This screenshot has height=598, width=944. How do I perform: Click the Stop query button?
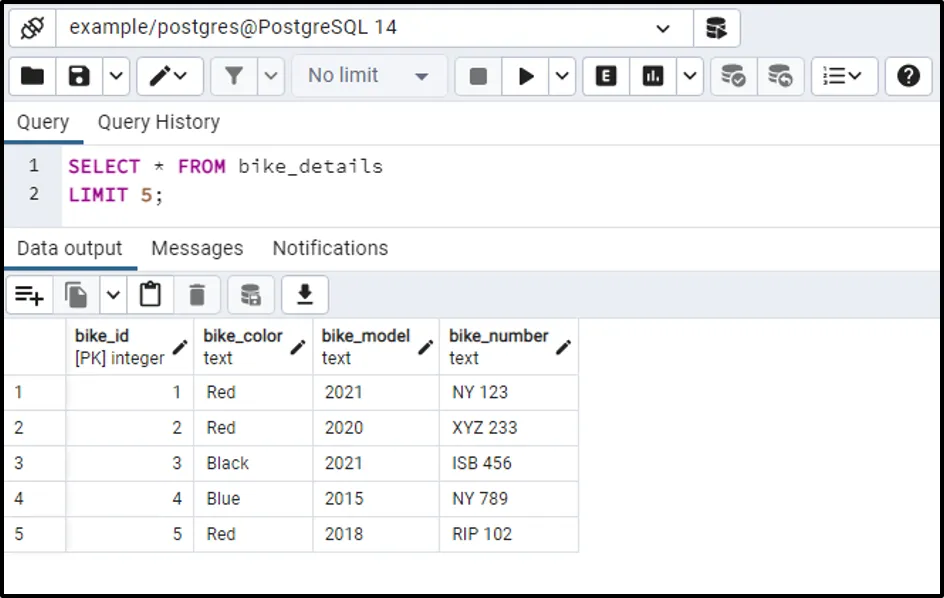[478, 76]
